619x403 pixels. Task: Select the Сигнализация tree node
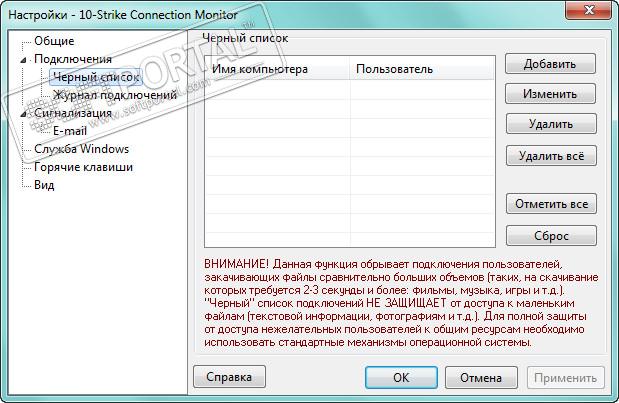pyautogui.click(x=73, y=113)
